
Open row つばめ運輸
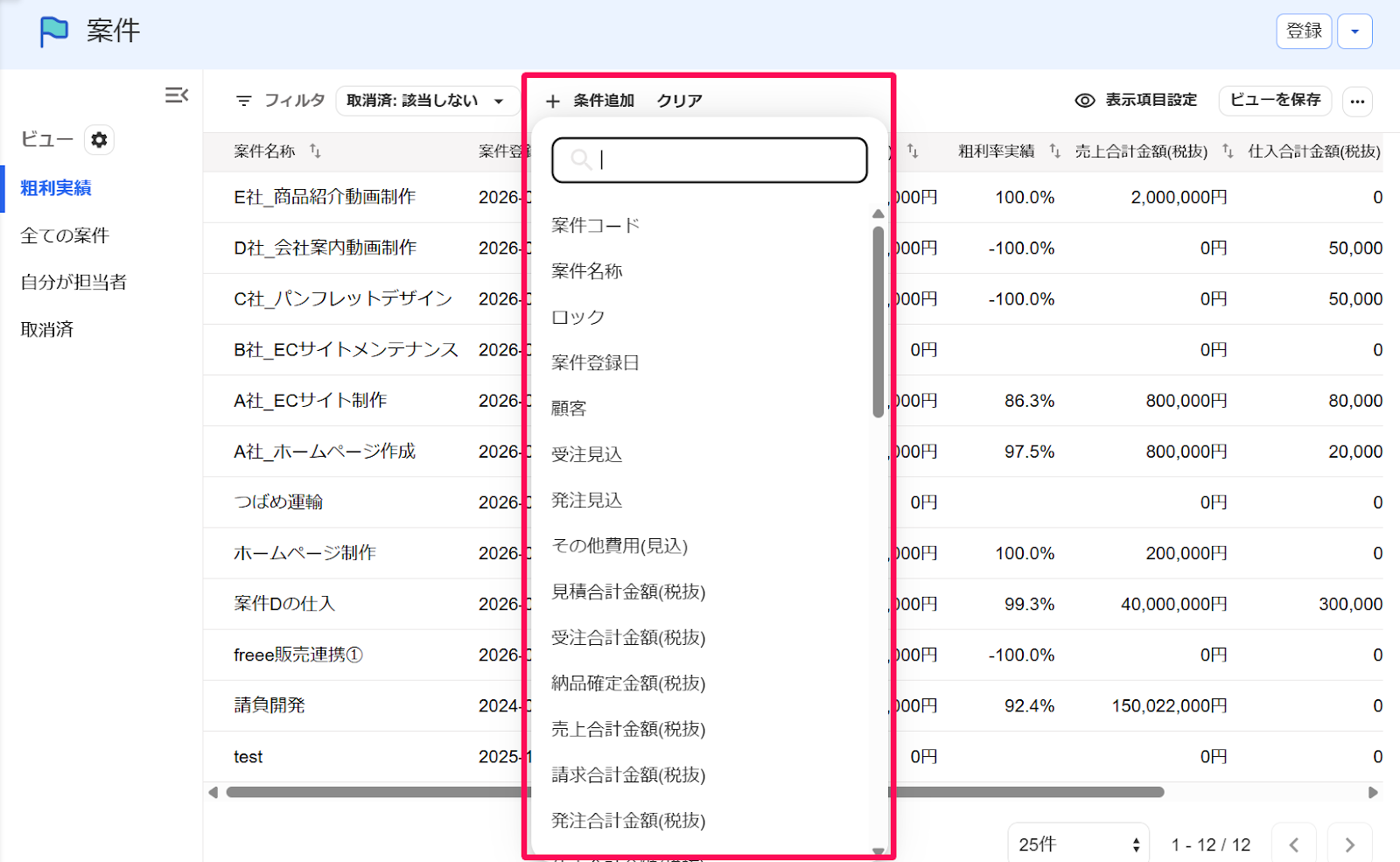(278, 502)
